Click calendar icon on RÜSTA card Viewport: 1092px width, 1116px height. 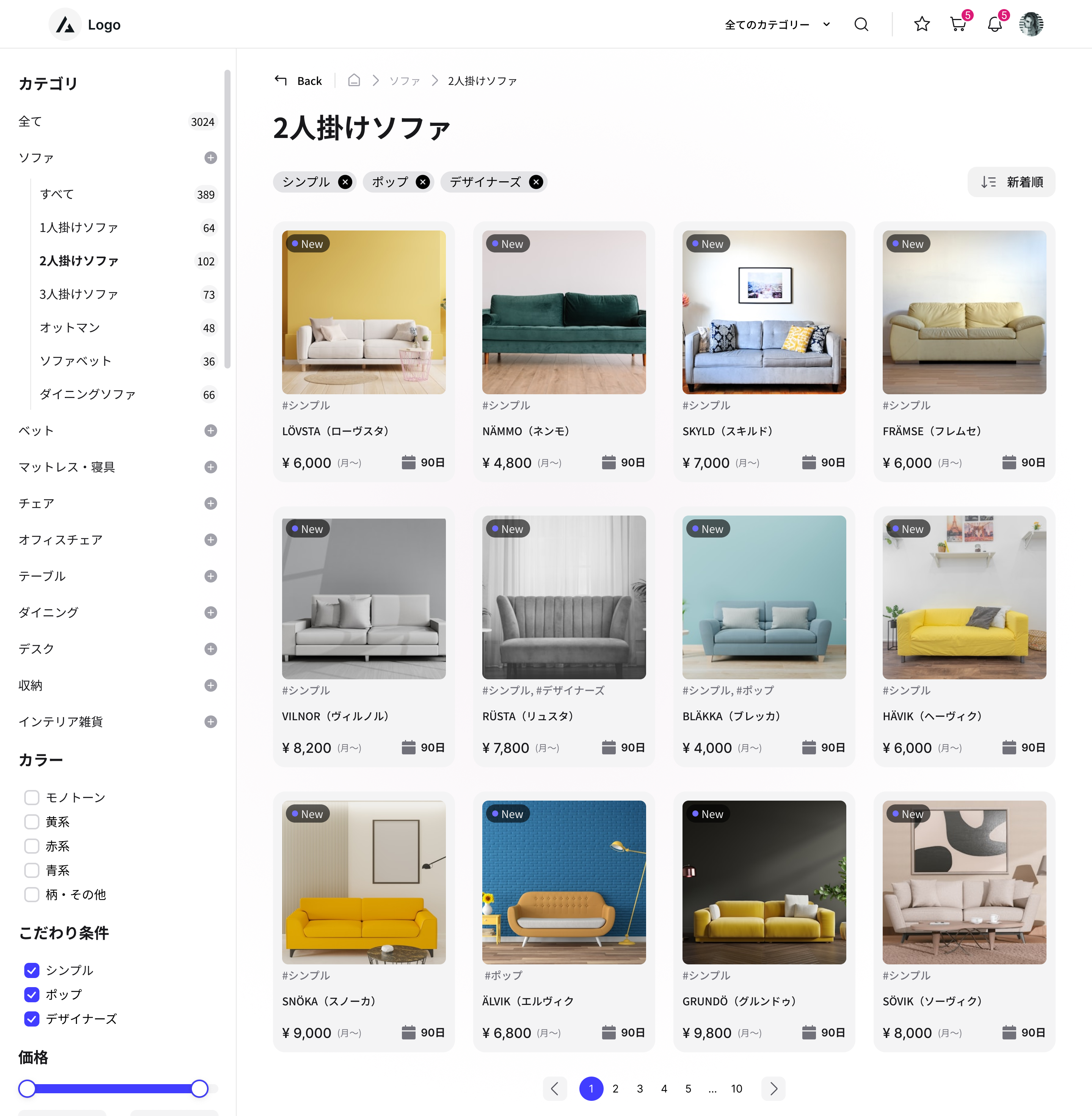(x=609, y=747)
